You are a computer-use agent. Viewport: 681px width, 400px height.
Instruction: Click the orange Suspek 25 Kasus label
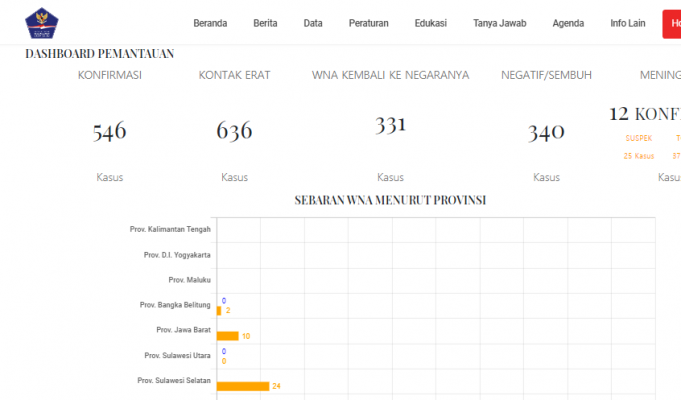[638, 147]
